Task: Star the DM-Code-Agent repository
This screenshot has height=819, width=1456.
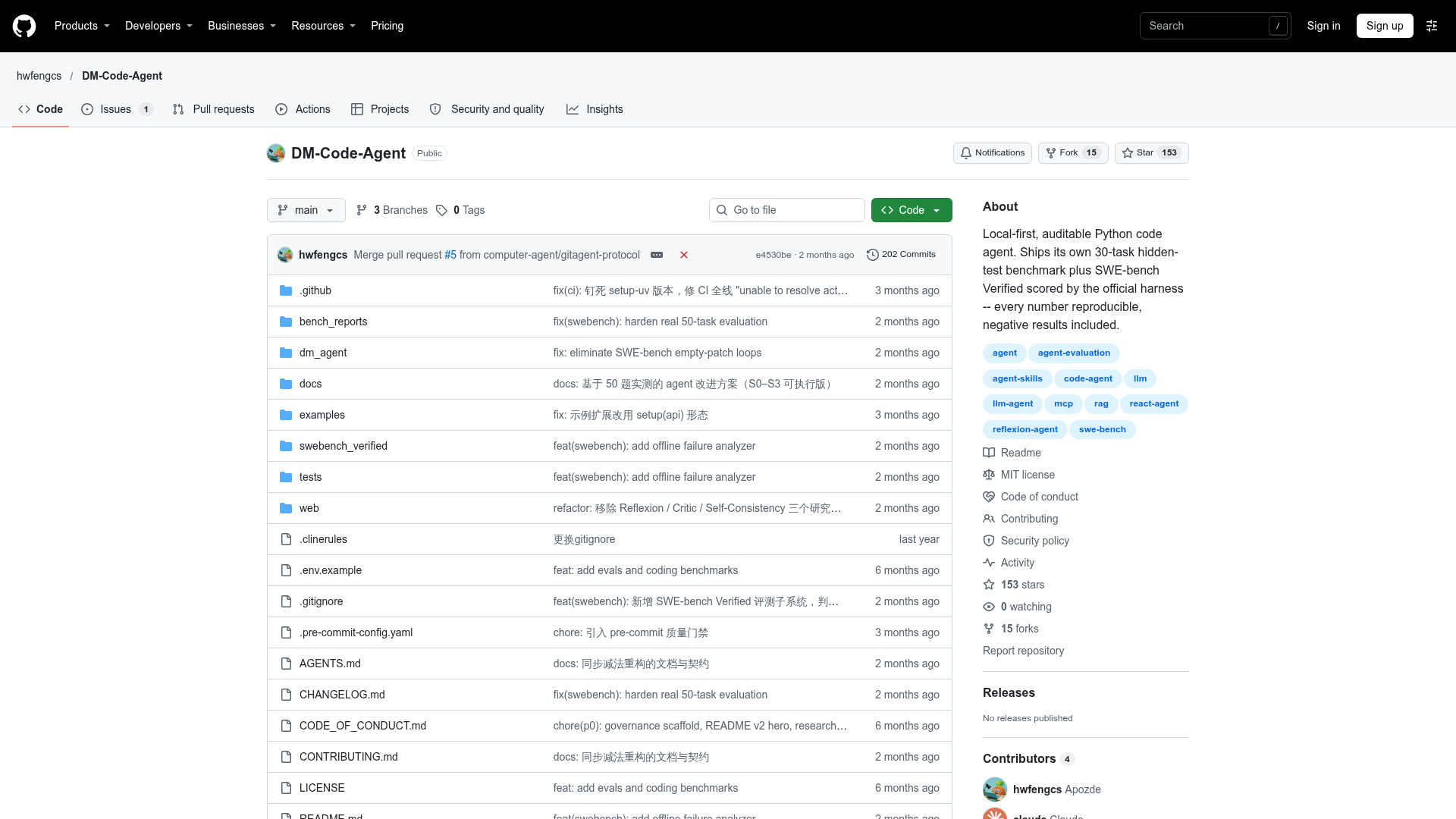Action: coord(1151,153)
